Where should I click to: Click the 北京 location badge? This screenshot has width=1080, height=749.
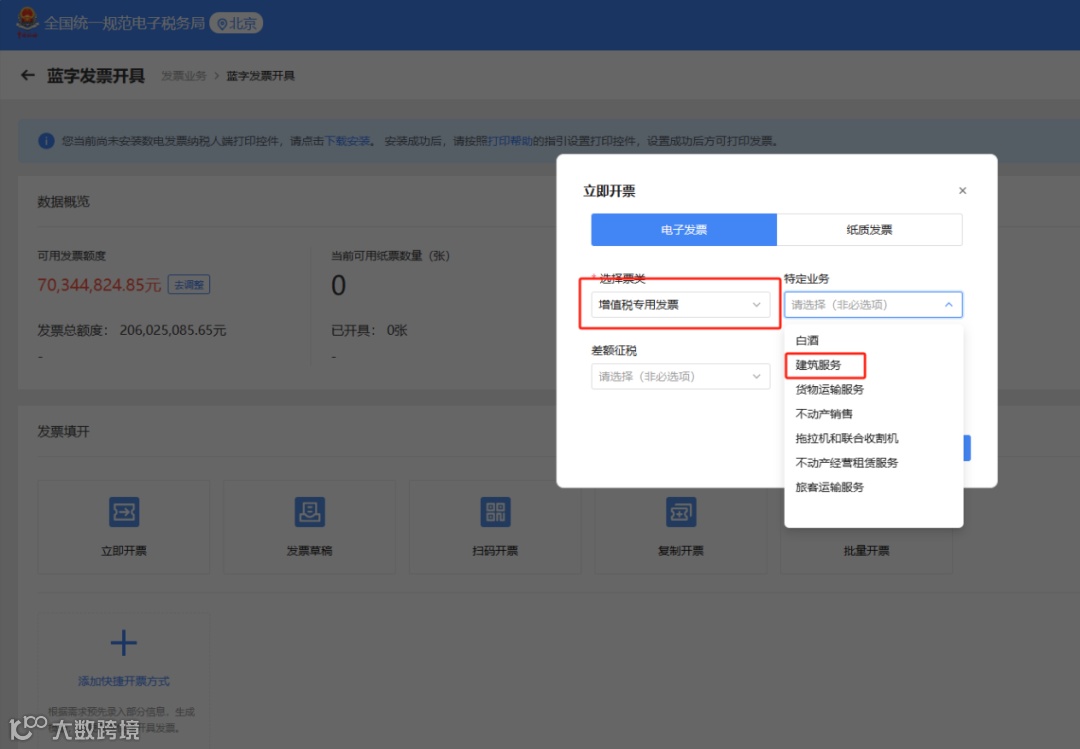point(236,23)
